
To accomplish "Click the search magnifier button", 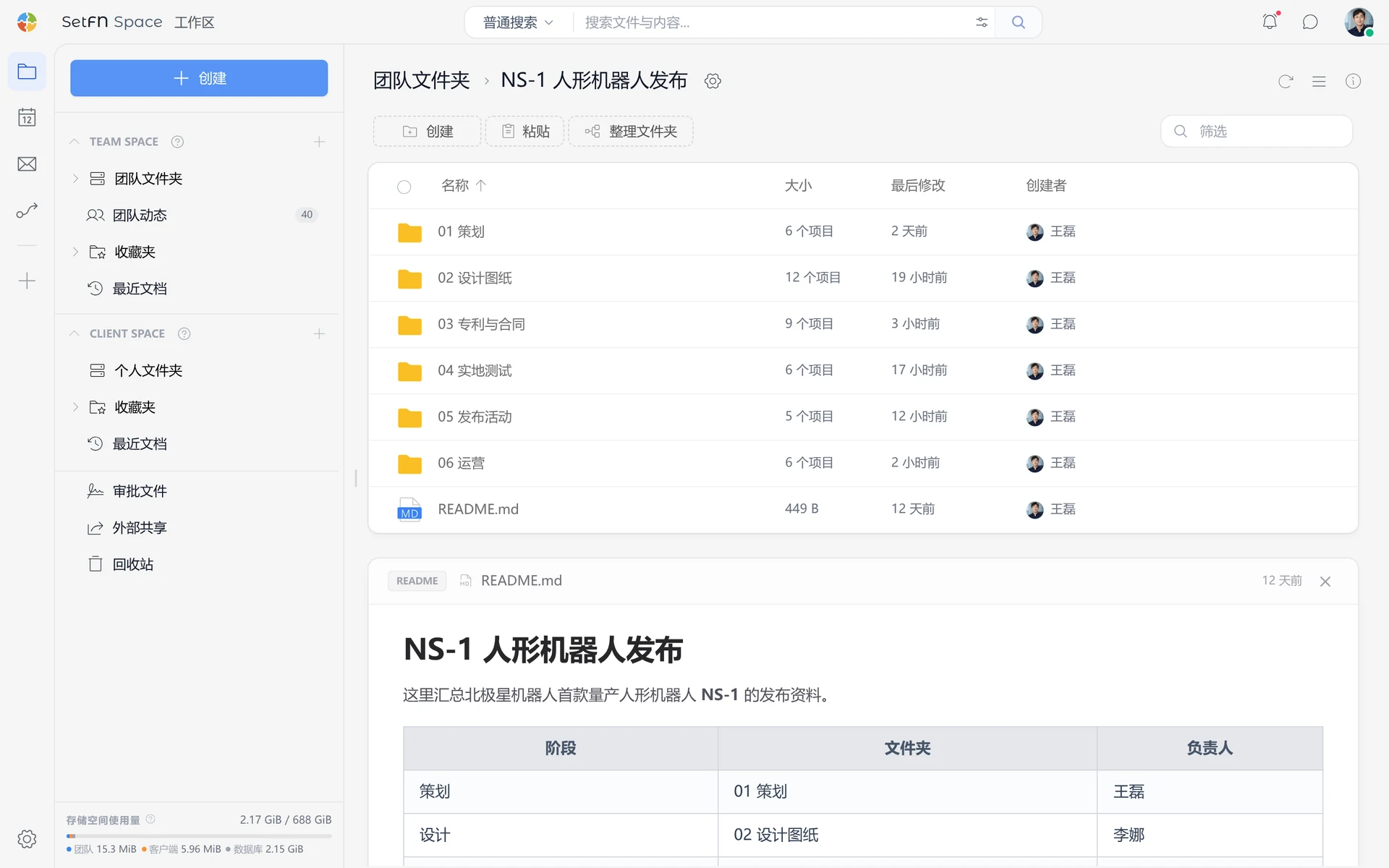I will tap(1018, 22).
